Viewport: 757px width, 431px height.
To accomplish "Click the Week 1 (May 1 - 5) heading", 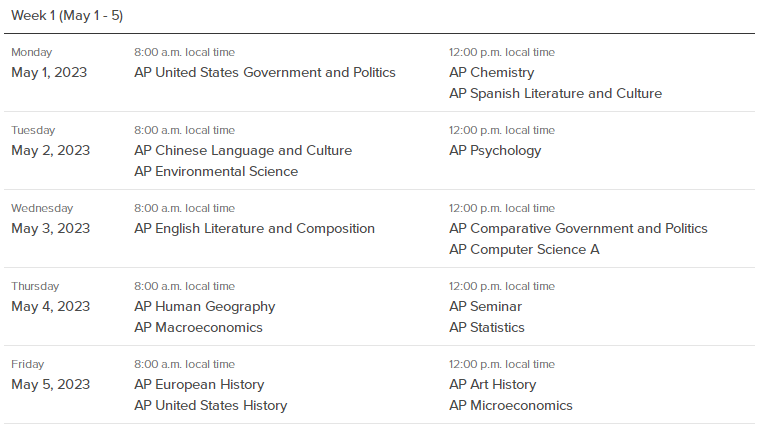I will [67, 15].
